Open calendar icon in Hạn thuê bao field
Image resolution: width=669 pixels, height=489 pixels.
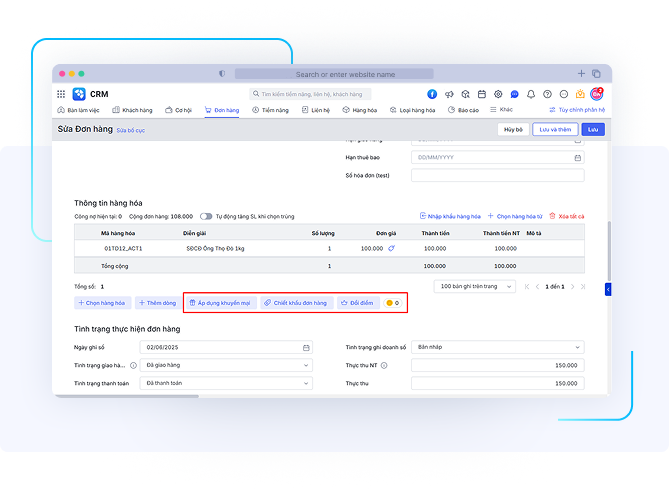point(577,158)
